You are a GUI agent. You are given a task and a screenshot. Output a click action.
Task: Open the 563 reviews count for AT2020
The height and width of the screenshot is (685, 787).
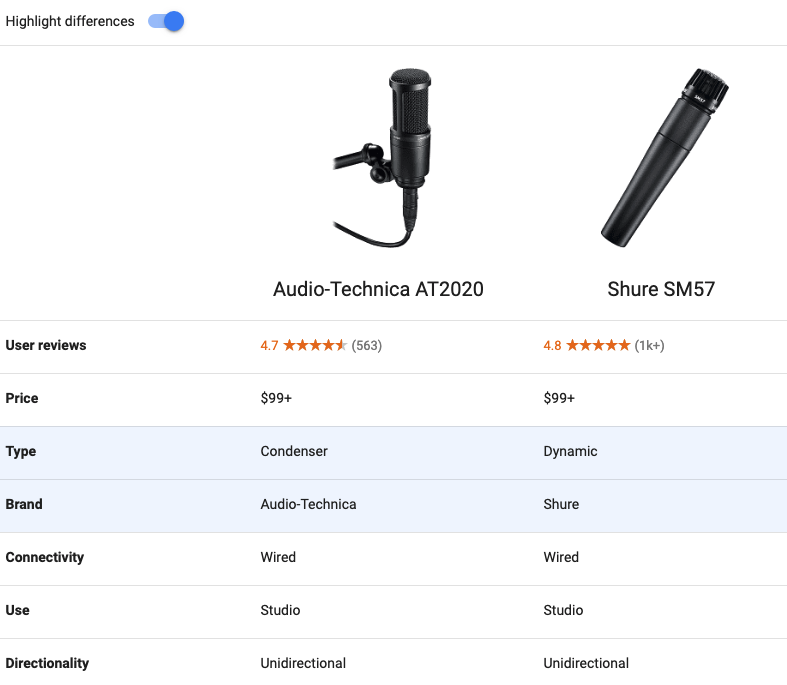367,346
